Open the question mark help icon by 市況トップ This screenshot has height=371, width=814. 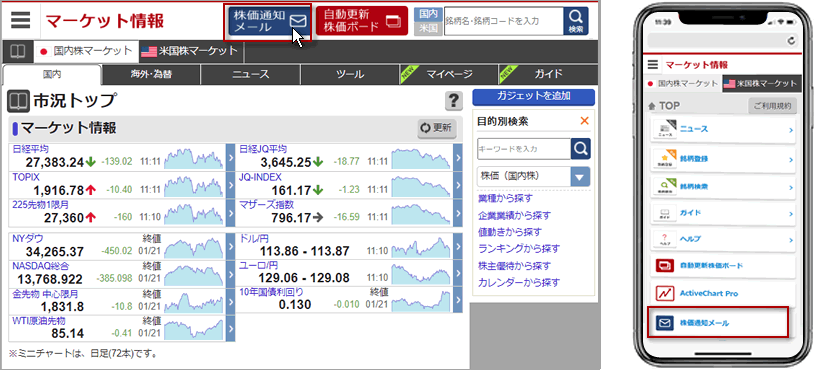[454, 101]
